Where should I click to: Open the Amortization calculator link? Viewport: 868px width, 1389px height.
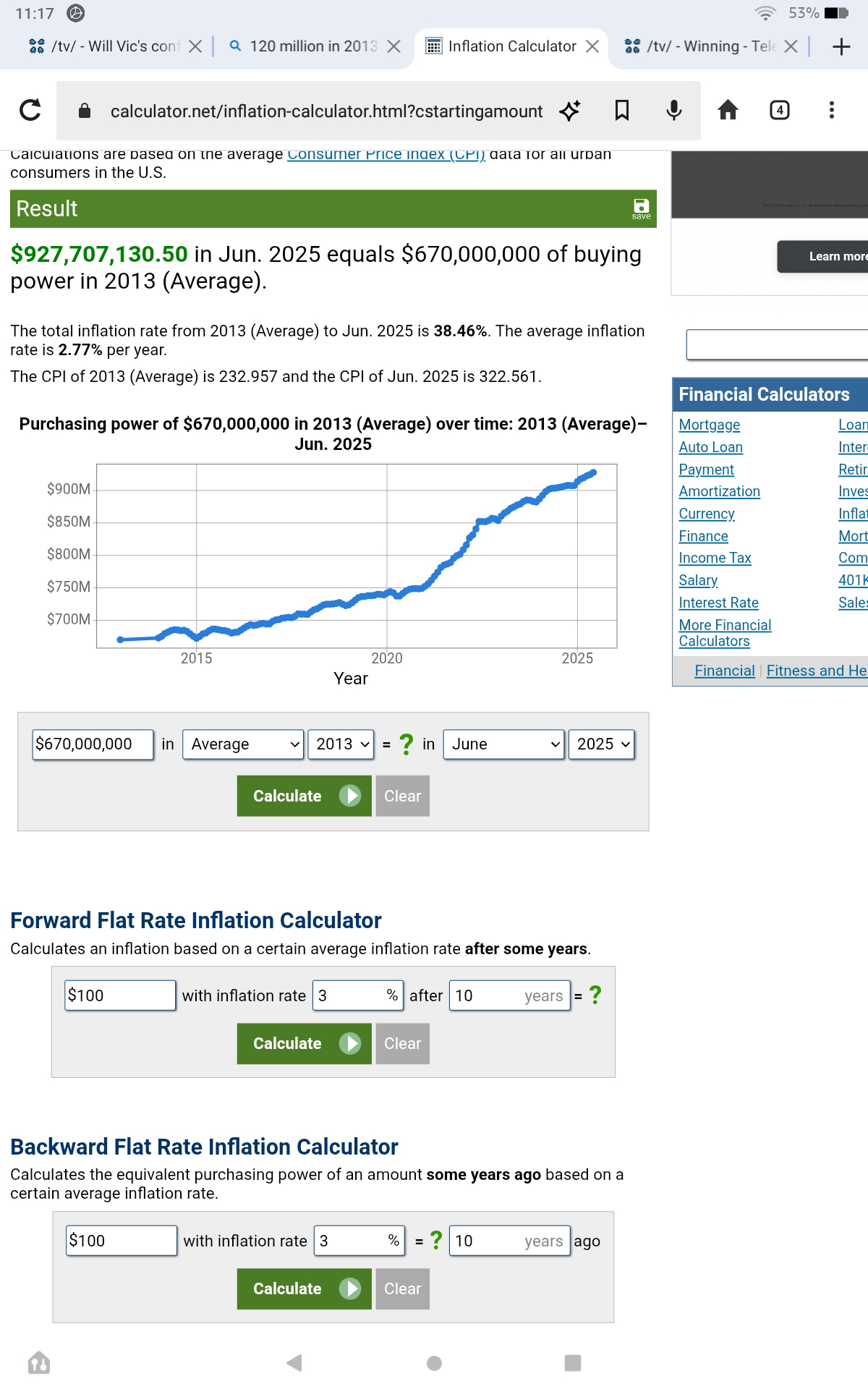click(720, 491)
